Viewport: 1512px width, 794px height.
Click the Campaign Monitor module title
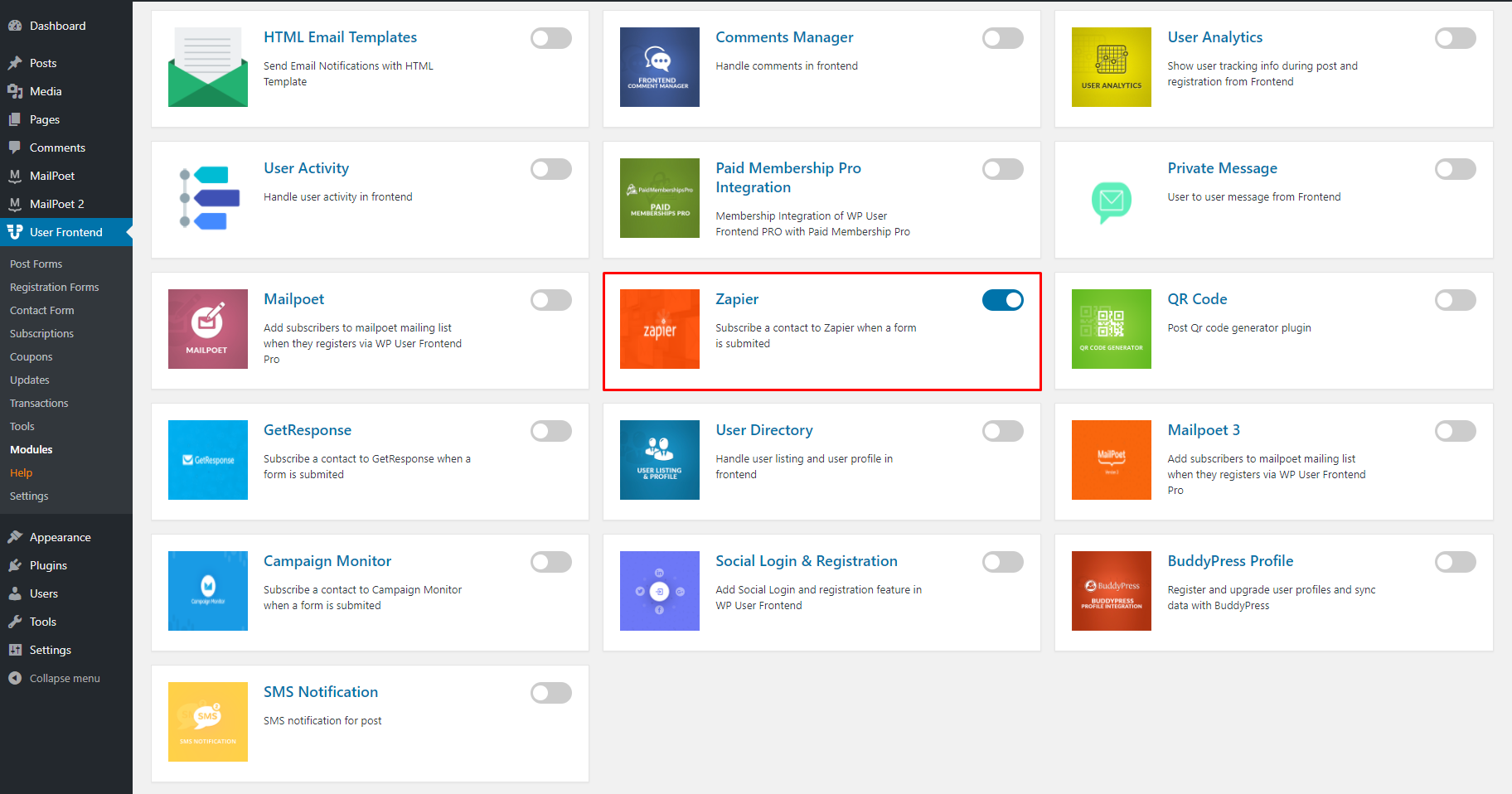327,561
